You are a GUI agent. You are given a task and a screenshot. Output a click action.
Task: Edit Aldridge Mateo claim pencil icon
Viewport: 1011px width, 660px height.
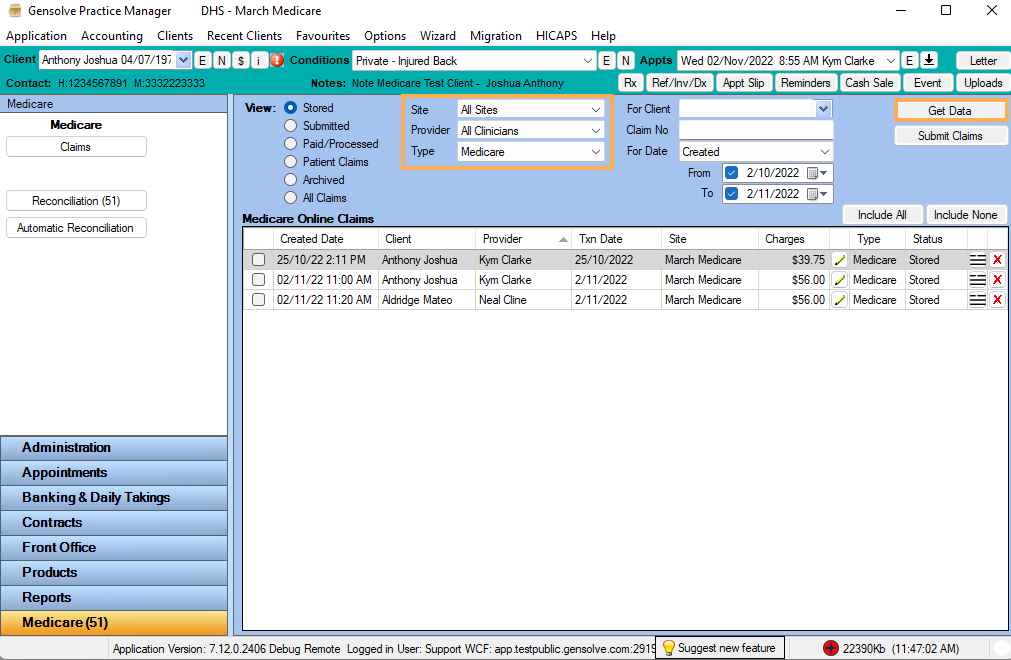(839, 300)
